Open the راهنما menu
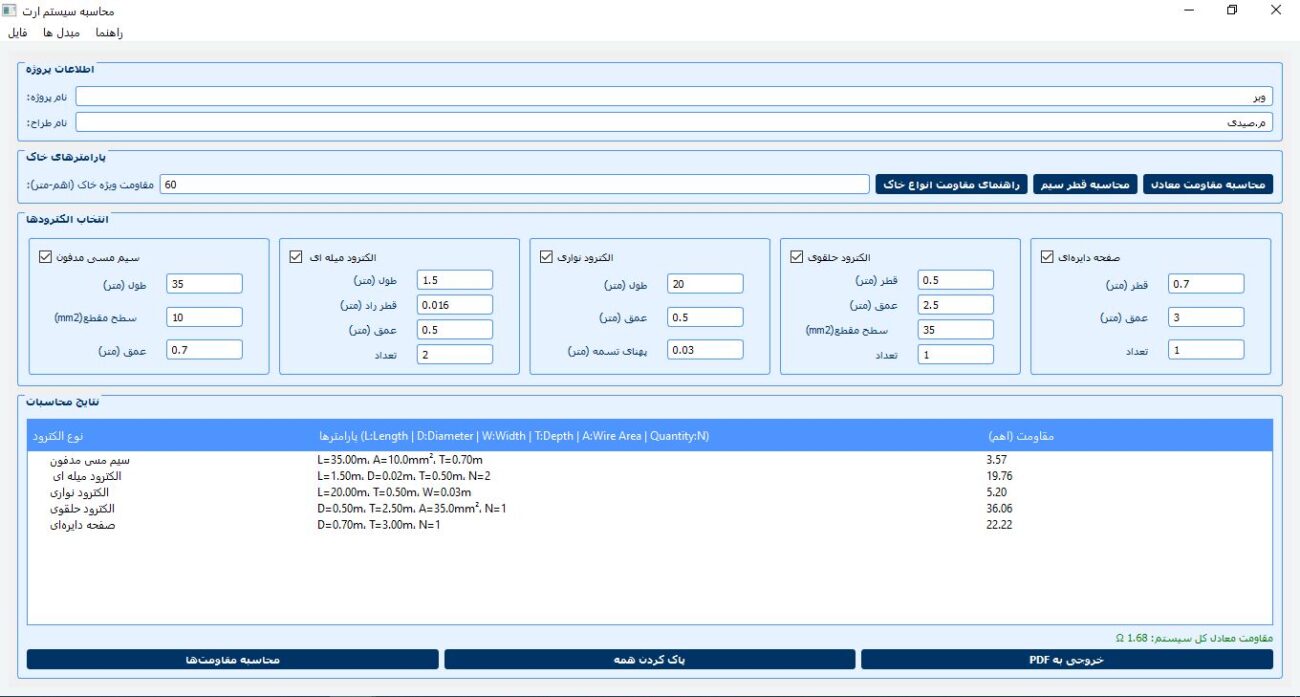The image size is (1300, 697). [108, 32]
